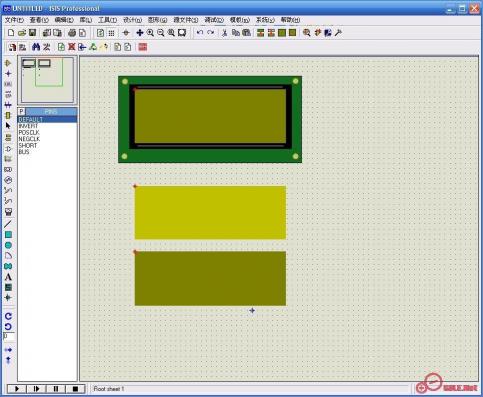Start simulation with play button
This screenshot has width=483, height=397.
[17, 389]
